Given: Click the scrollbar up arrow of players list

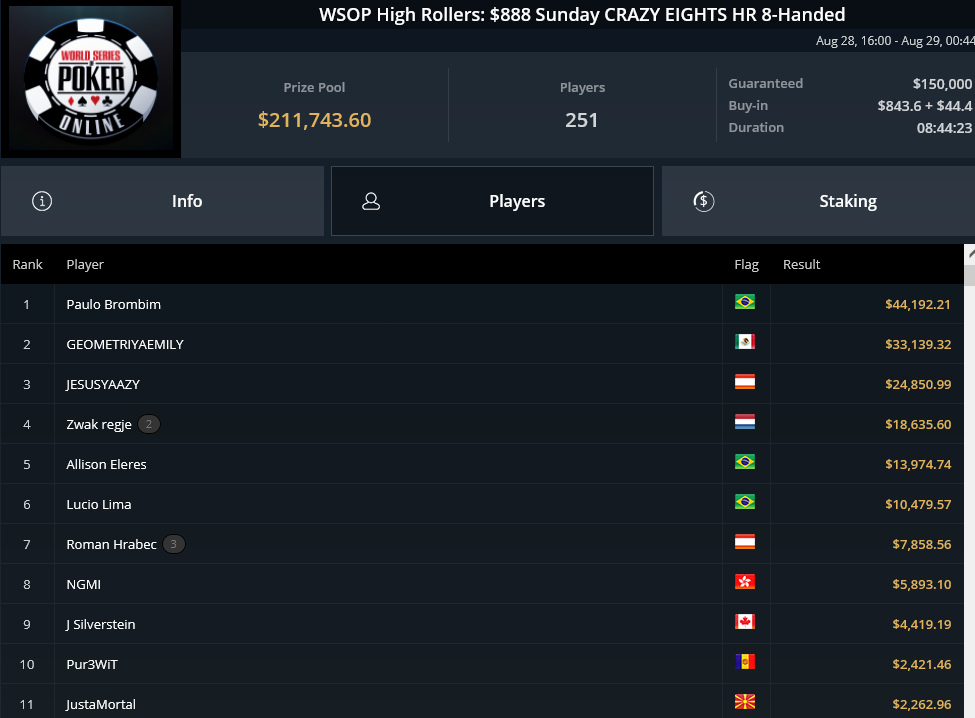Looking at the screenshot, I should 970,254.
